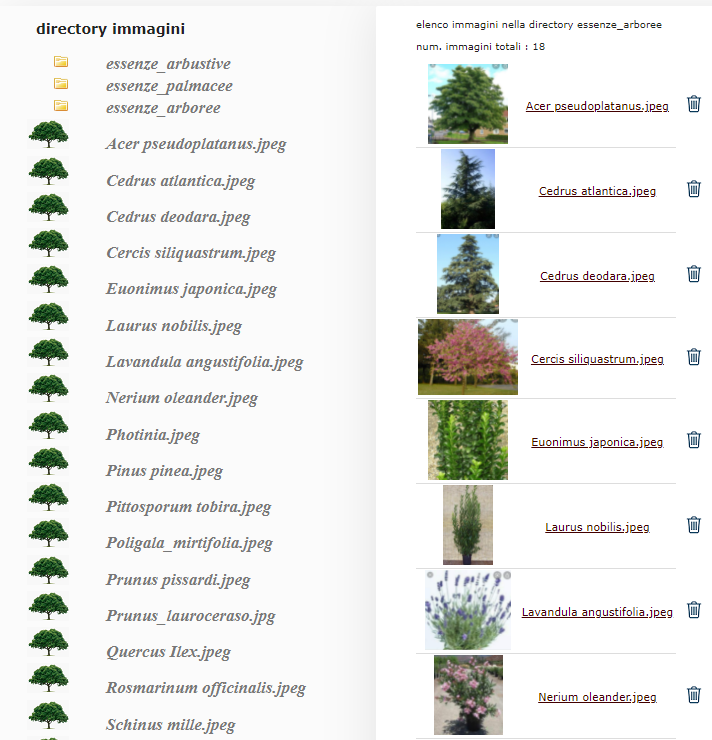
Task: Open the Cedrus atlantica.jpeg underlined link
Action: coord(597,191)
